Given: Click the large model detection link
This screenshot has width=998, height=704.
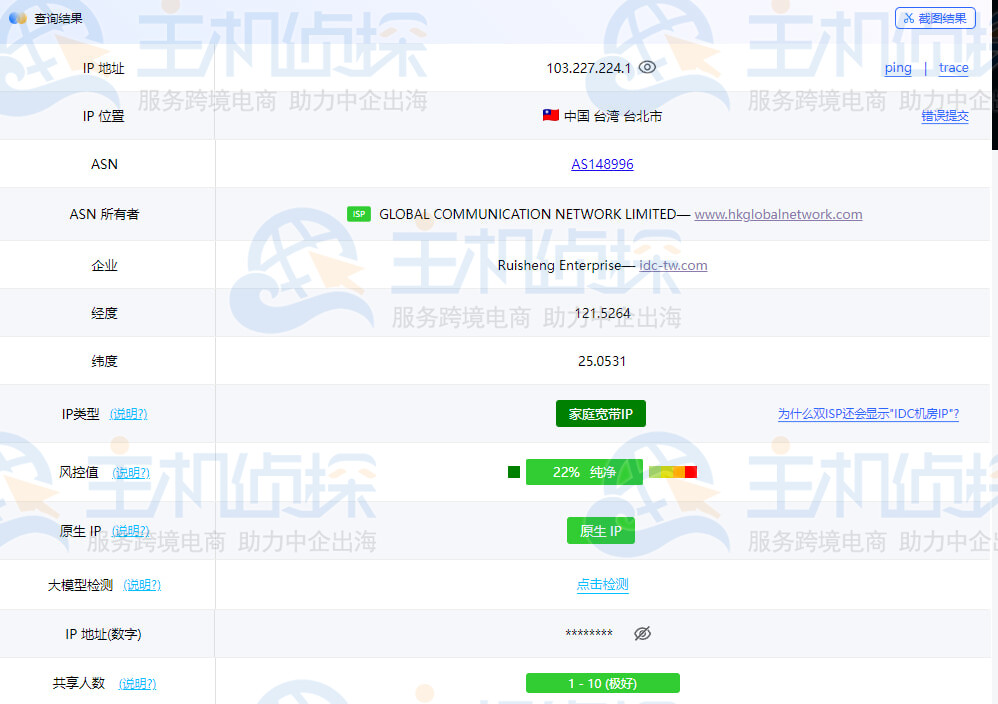Looking at the screenshot, I should pyautogui.click(x=602, y=585).
